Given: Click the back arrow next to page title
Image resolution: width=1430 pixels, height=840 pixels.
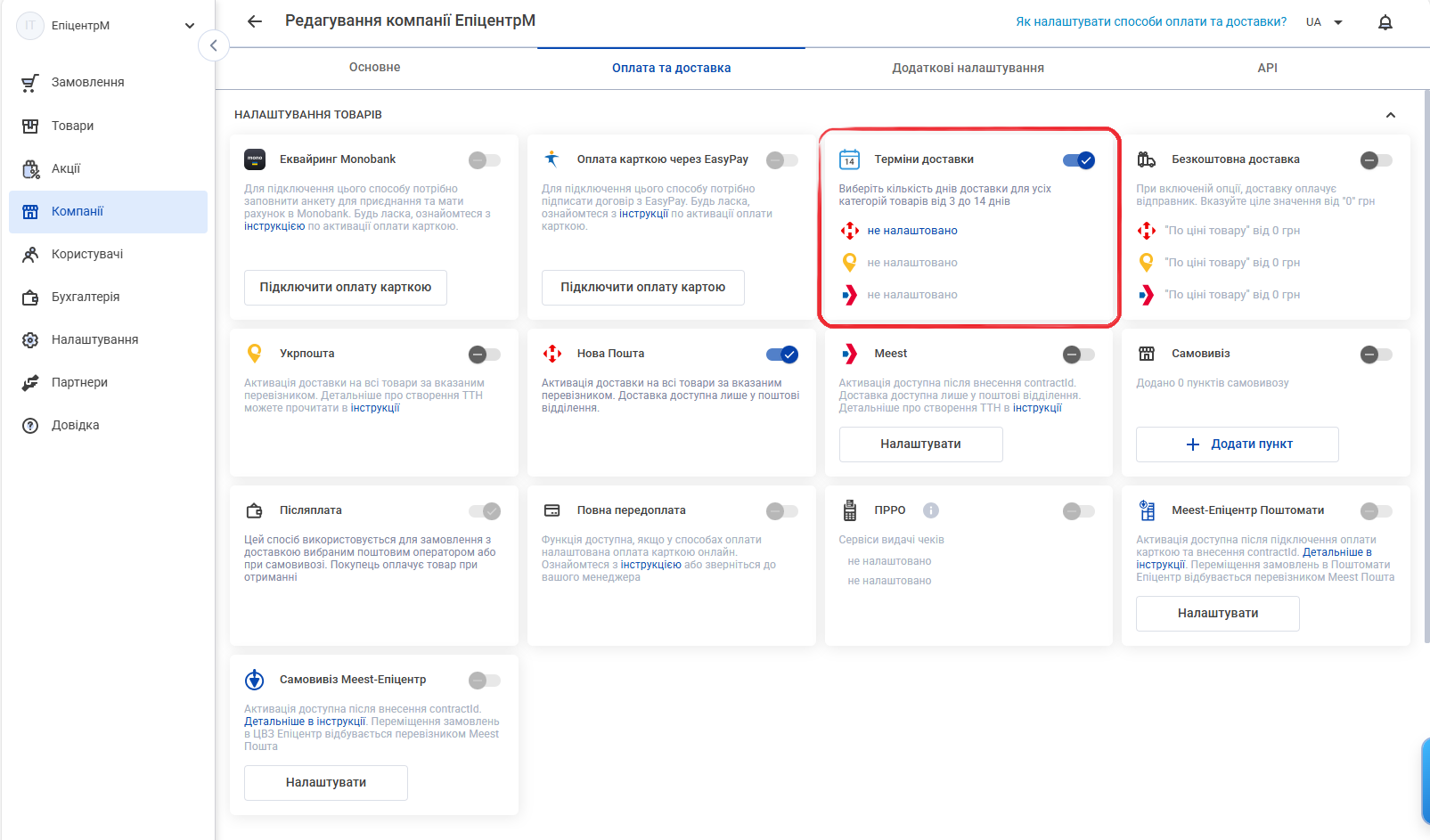Looking at the screenshot, I should pyautogui.click(x=255, y=21).
